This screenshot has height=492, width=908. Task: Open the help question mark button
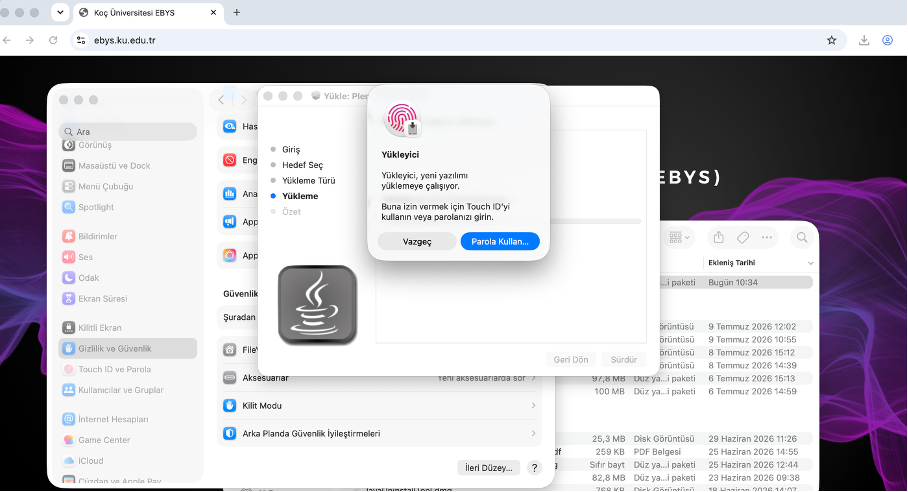(x=534, y=468)
